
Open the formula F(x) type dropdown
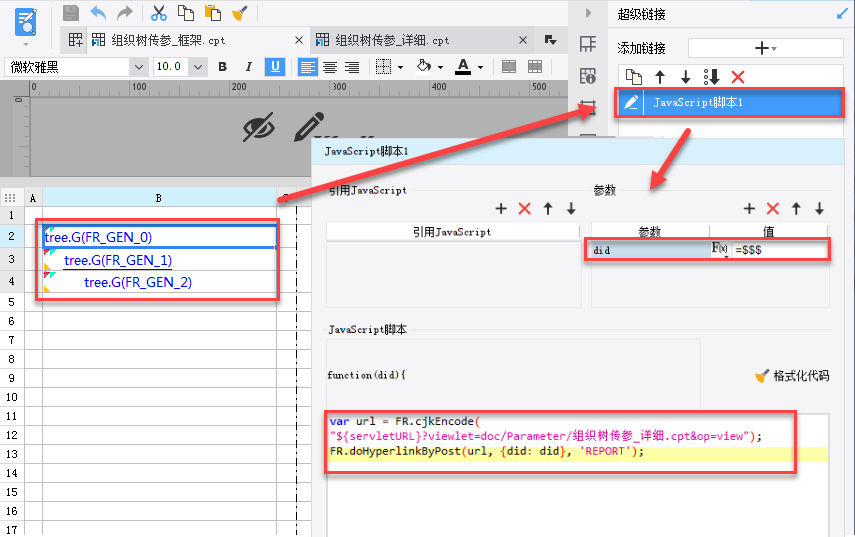pyautogui.click(x=720, y=250)
